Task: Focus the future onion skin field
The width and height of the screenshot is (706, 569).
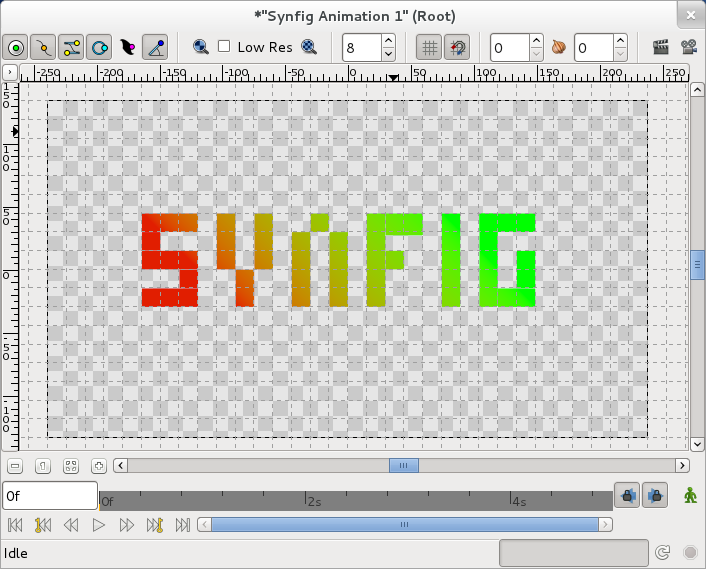Action: point(594,48)
